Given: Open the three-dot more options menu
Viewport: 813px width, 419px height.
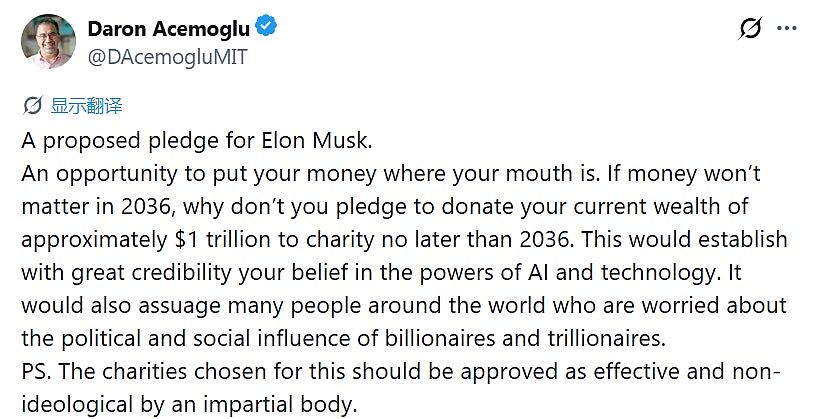Looking at the screenshot, I should [786, 29].
